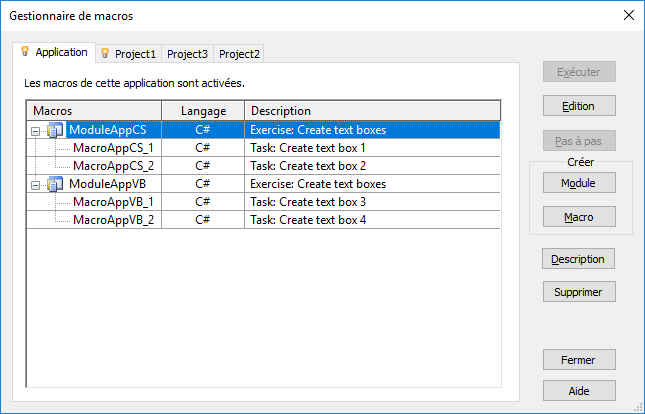Image resolution: width=645 pixels, height=414 pixels.
Task: Click the ModuleAppCS module icon
Action: click(x=55, y=130)
